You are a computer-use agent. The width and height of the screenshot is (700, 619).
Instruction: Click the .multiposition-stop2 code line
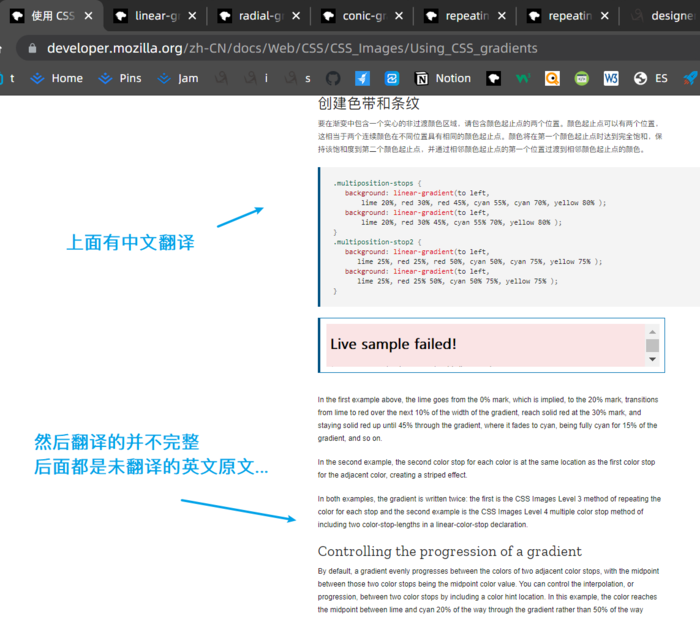tap(377, 242)
